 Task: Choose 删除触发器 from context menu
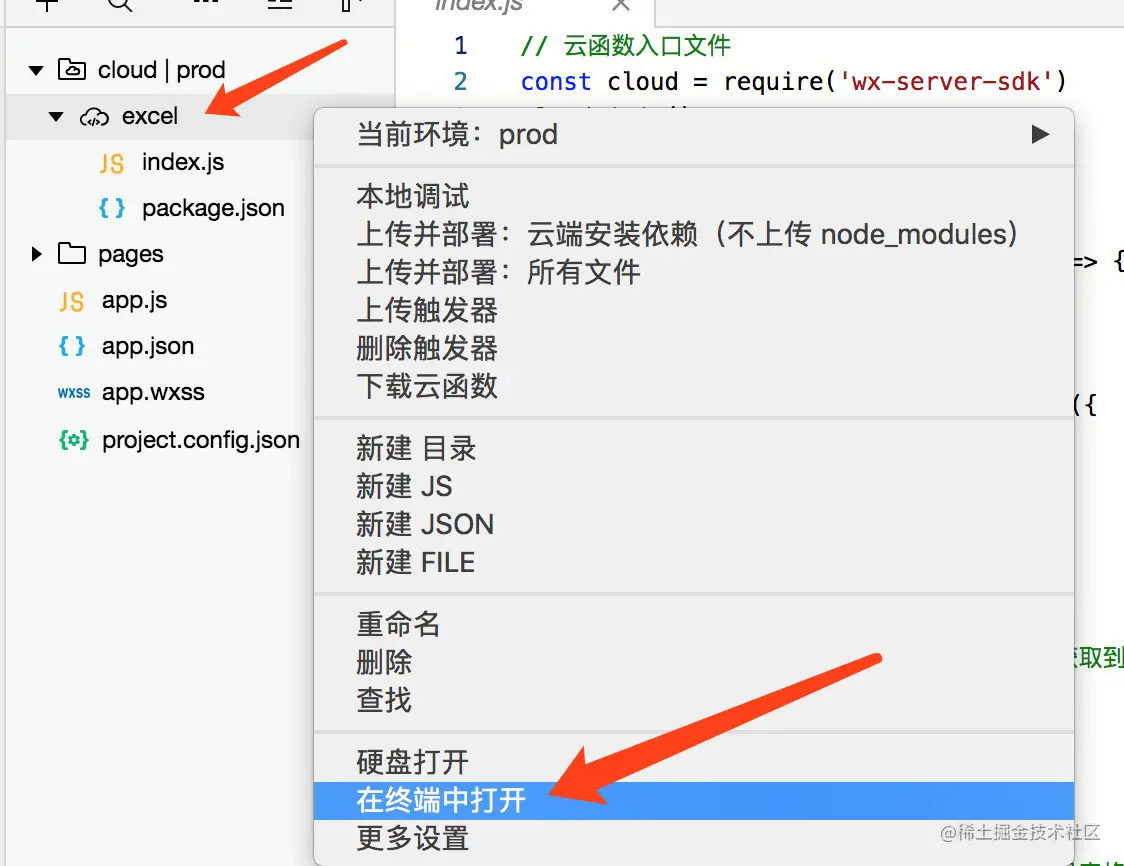[x=694, y=348]
